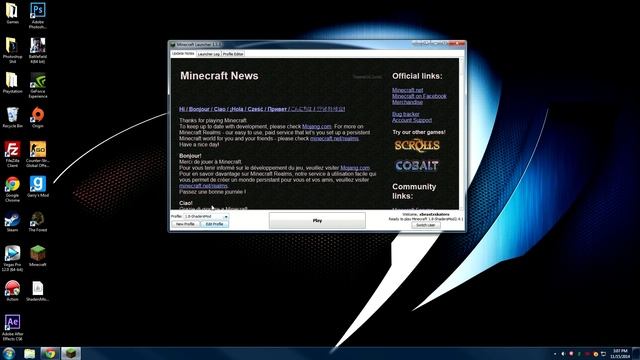
Task: Show hidden system tray icons
Action: (x=555, y=354)
